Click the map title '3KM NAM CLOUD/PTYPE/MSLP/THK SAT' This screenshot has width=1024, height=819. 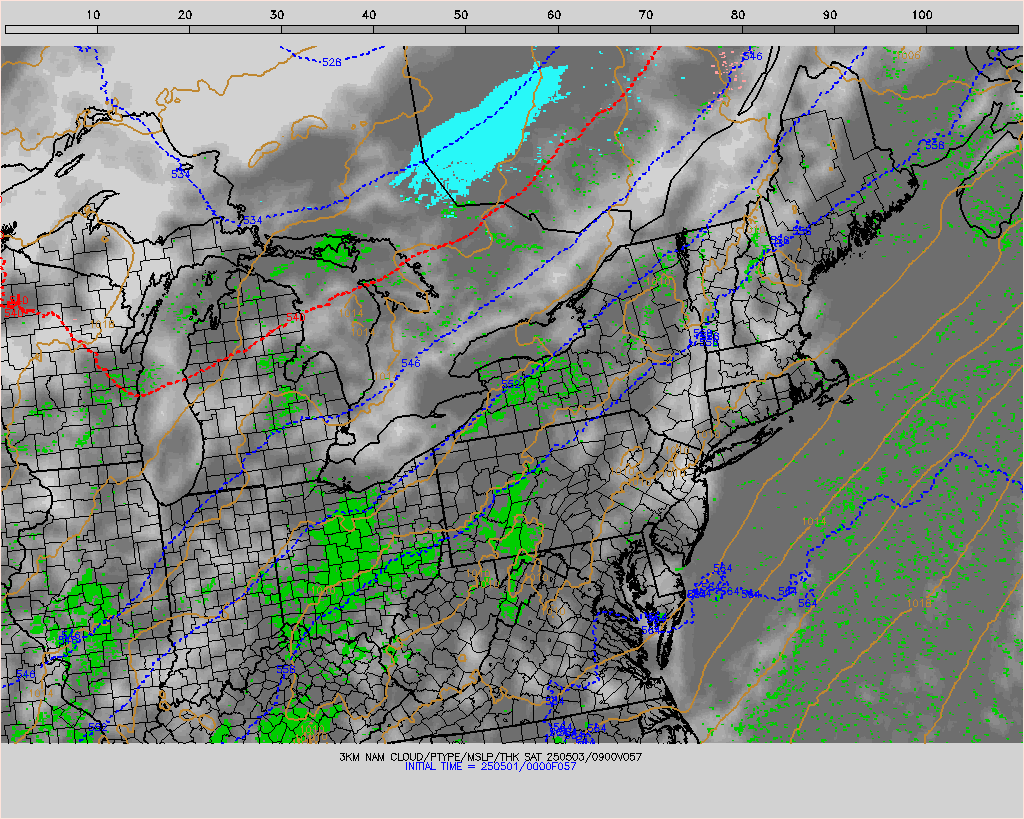pos(441,757)
